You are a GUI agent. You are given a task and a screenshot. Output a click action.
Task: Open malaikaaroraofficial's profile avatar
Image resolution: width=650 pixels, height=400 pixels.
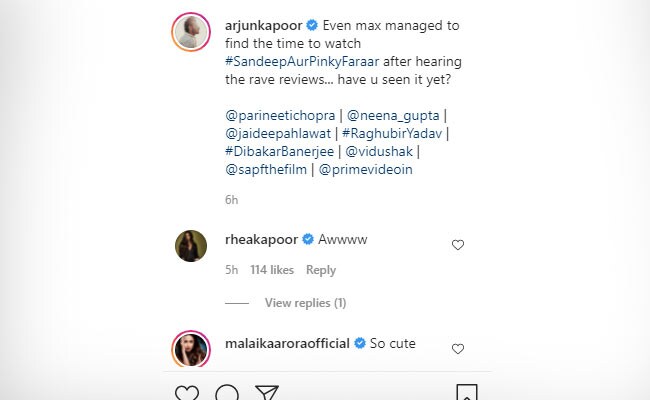190,347
